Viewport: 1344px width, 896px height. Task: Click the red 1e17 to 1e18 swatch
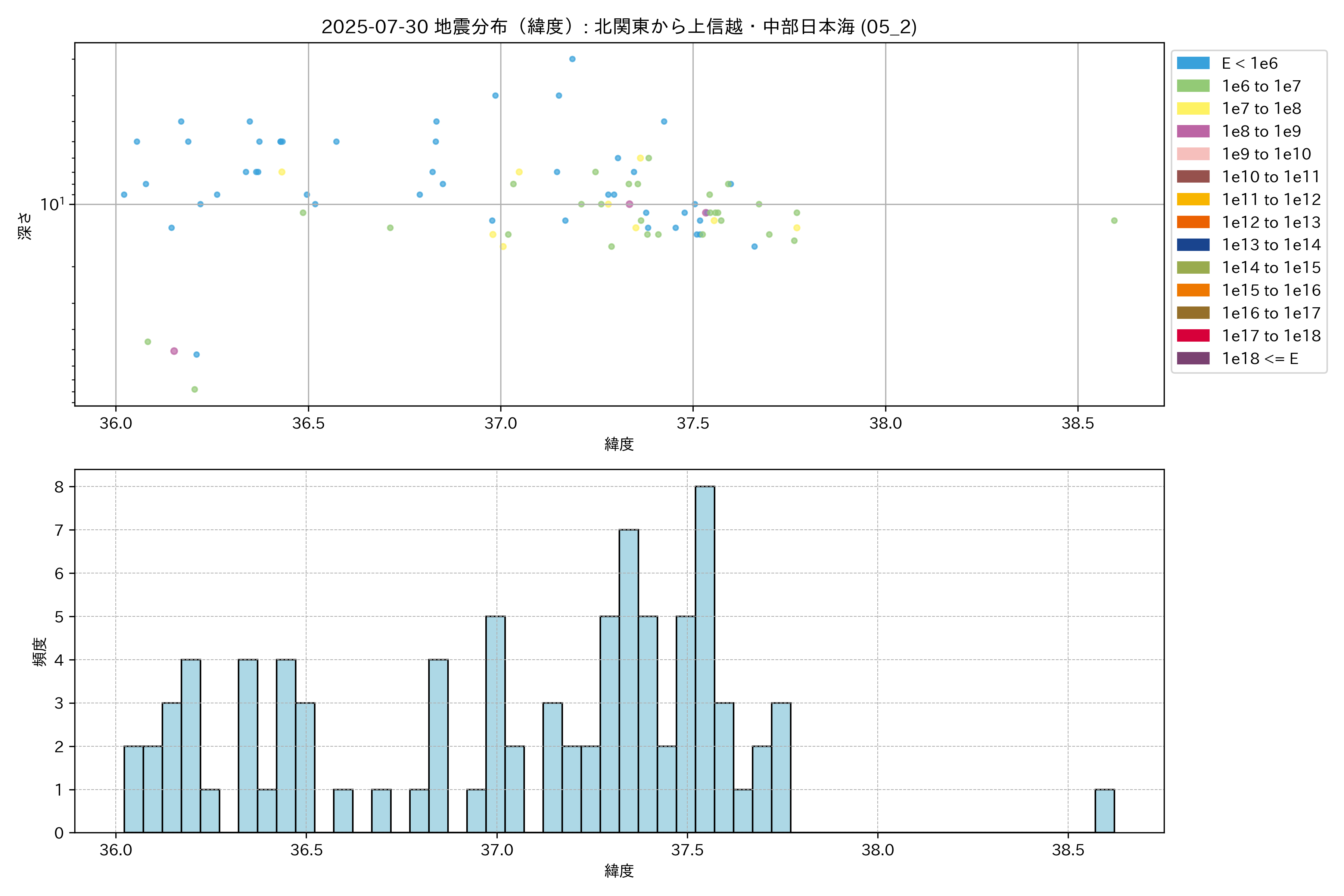pyautogui.click(x=1193, y=336)
